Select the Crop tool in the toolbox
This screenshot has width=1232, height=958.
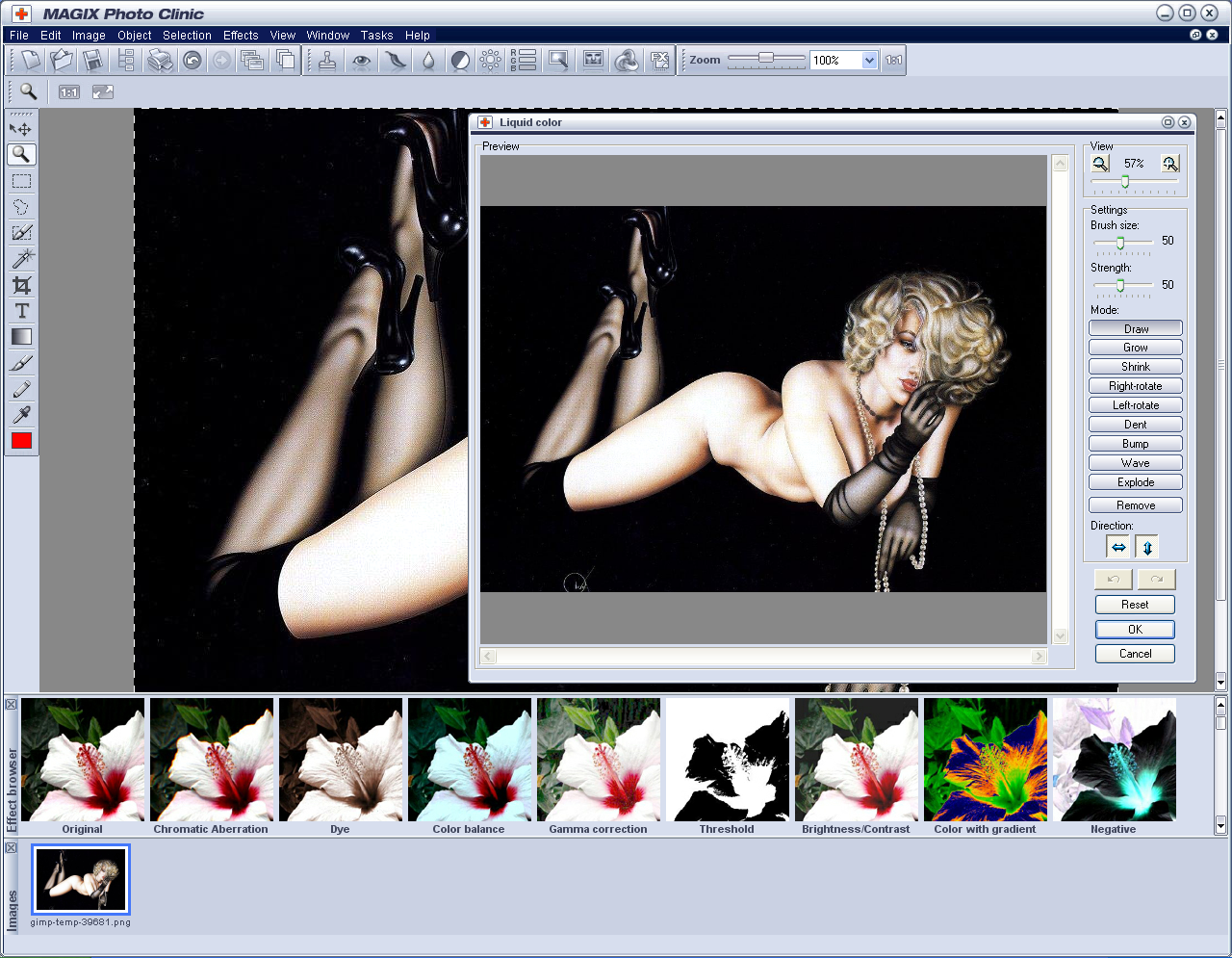[x=21, y=285]
